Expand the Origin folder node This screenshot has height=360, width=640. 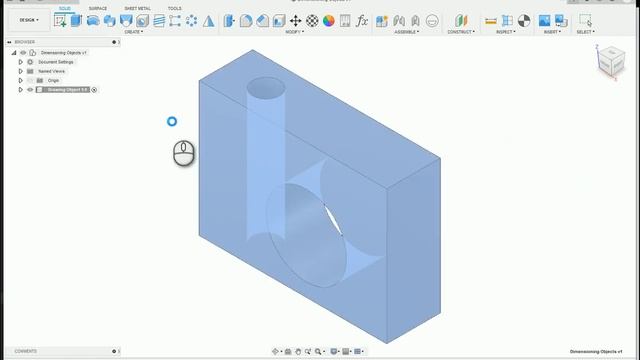pos(20,80)
